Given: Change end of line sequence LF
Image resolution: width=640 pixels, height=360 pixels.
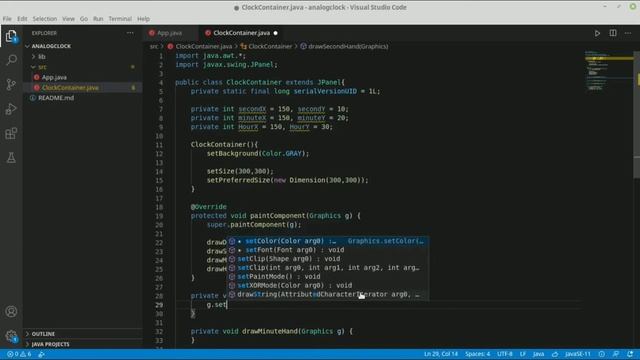Looking at the screenshot, I should pyautogui.click(x=522, y=354).
